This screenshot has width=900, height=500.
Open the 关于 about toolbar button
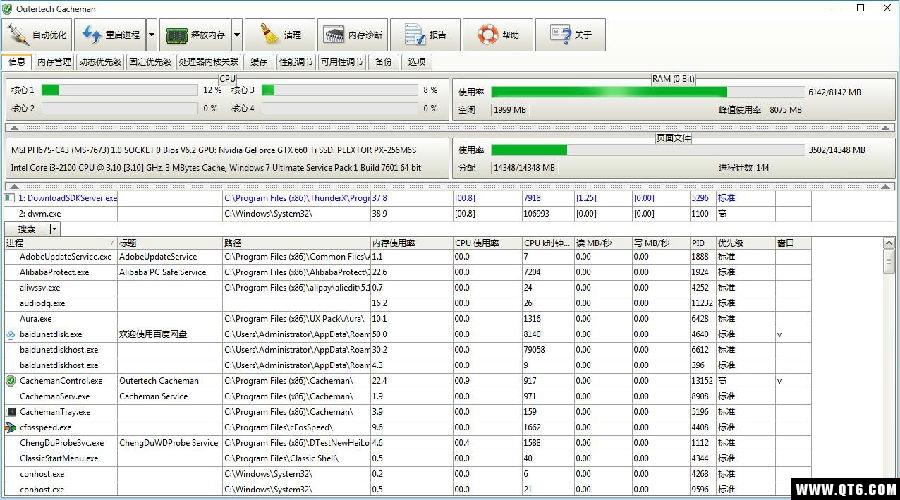pos(570,35)
